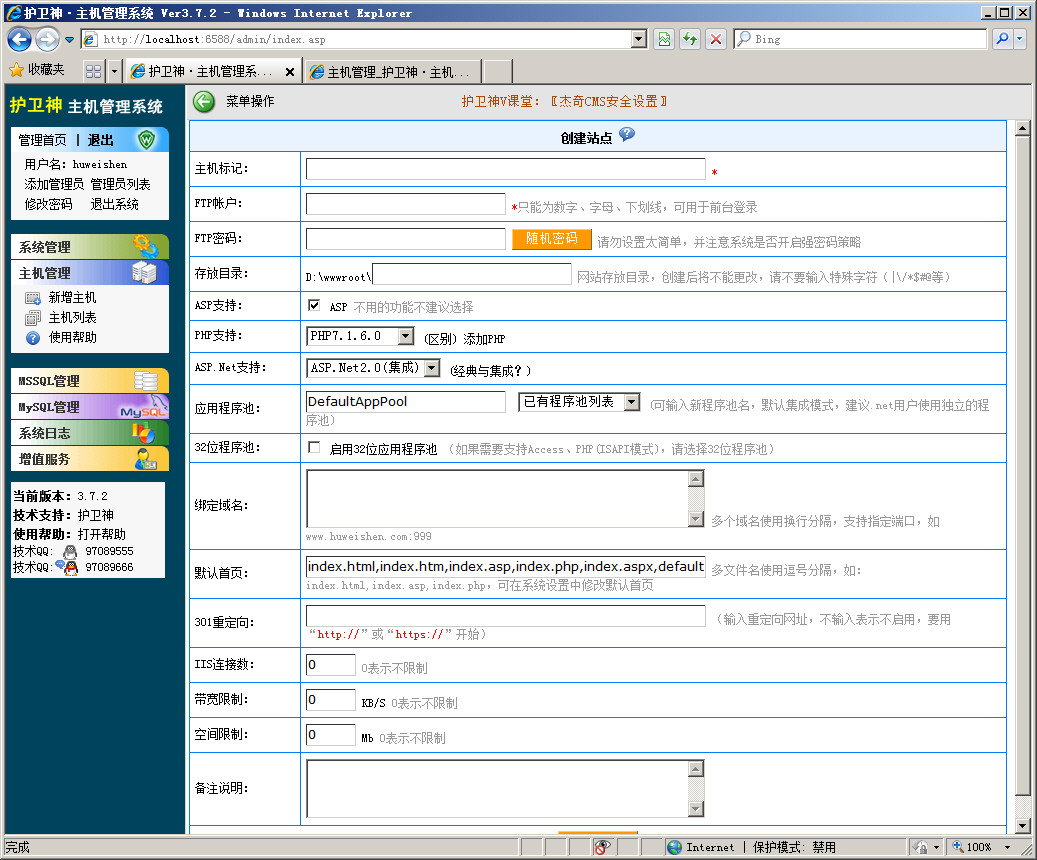1037x860 pixels.
Task: Enable the 启用32位应用程序池 checkbox
Action: pos(314,448)
